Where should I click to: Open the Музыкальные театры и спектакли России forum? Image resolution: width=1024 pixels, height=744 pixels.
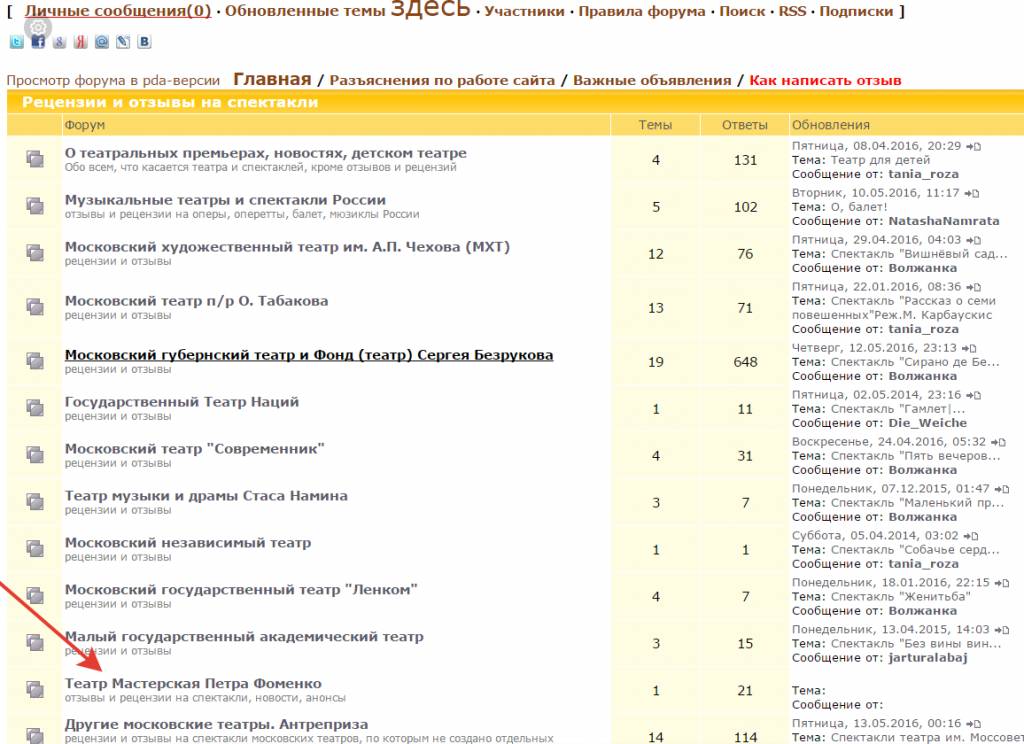coord(225,200)
